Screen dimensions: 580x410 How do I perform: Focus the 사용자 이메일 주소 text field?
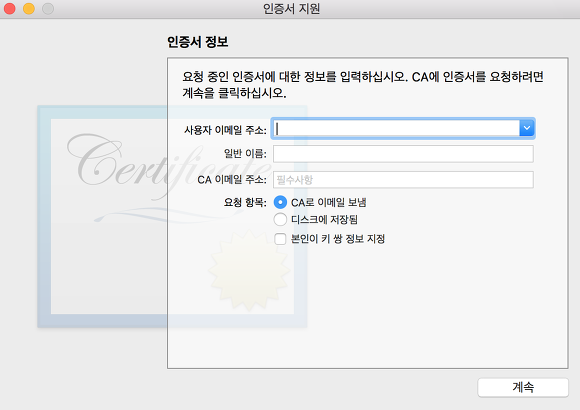click(397, 128)
